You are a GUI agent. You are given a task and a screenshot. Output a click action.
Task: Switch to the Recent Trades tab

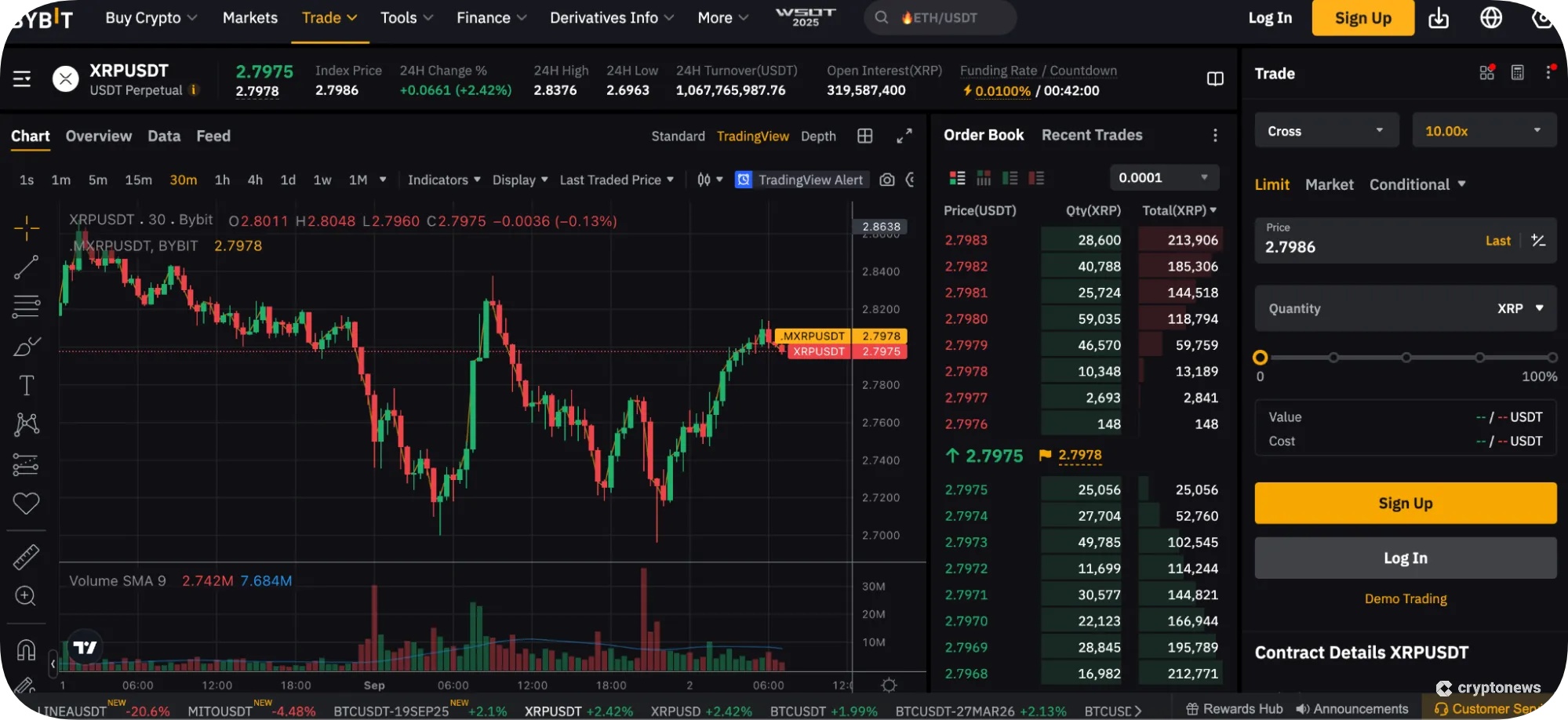(x=1091, y=135)
